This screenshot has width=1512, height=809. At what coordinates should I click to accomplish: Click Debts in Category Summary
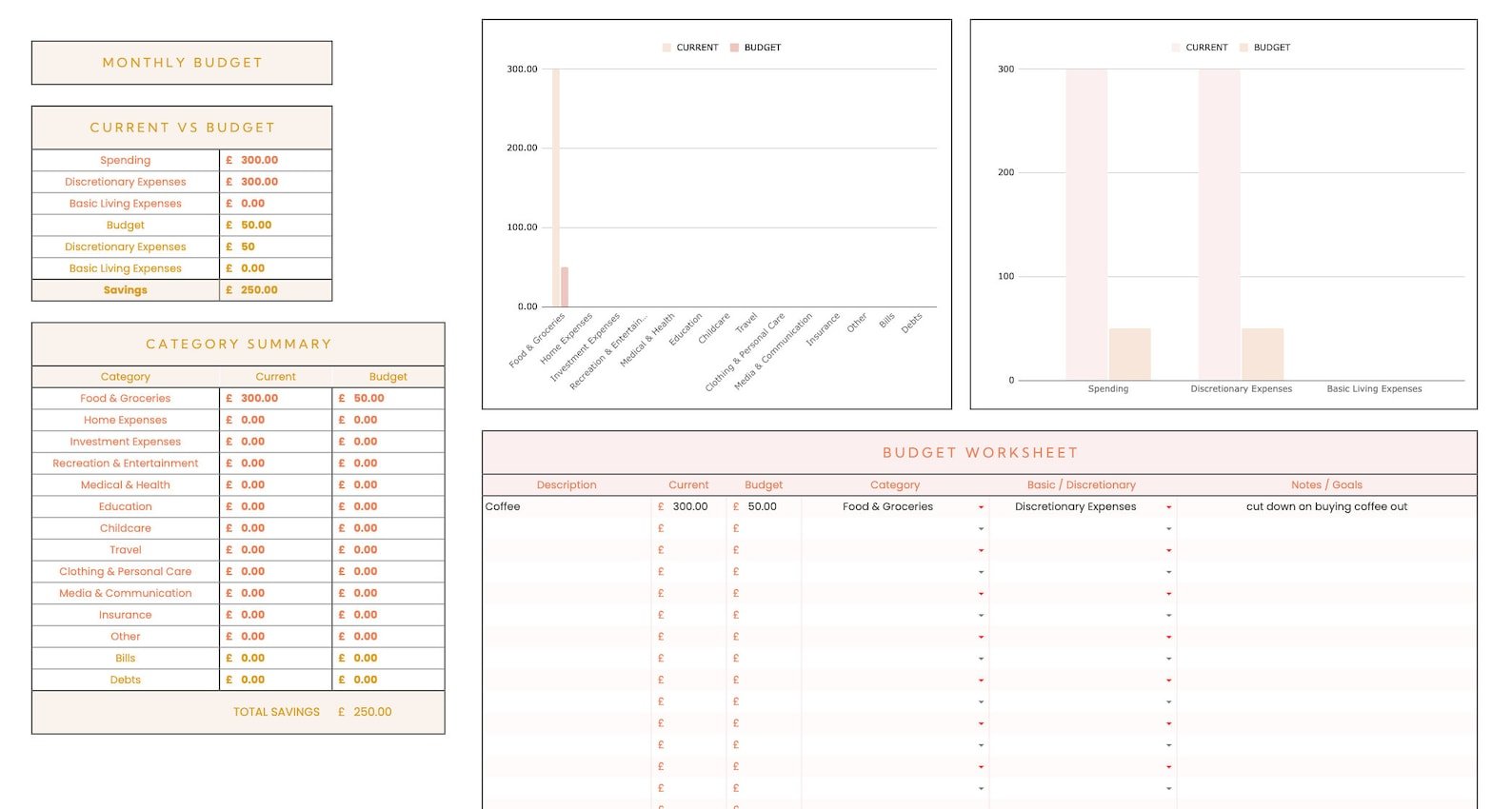(x=126, y=680)
